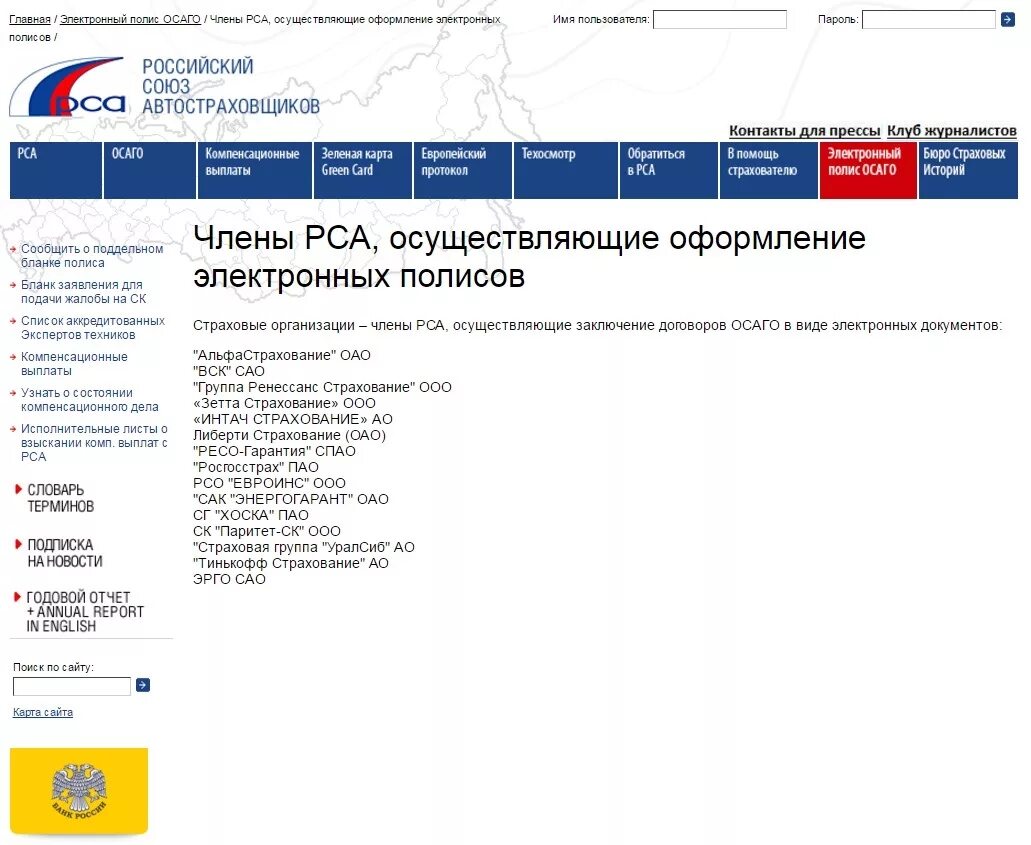Image resolution: width=1031 pixels, height=845 pixels.
Task: Click the page heading Члены РСА
Action: click(x=529, y=257)
